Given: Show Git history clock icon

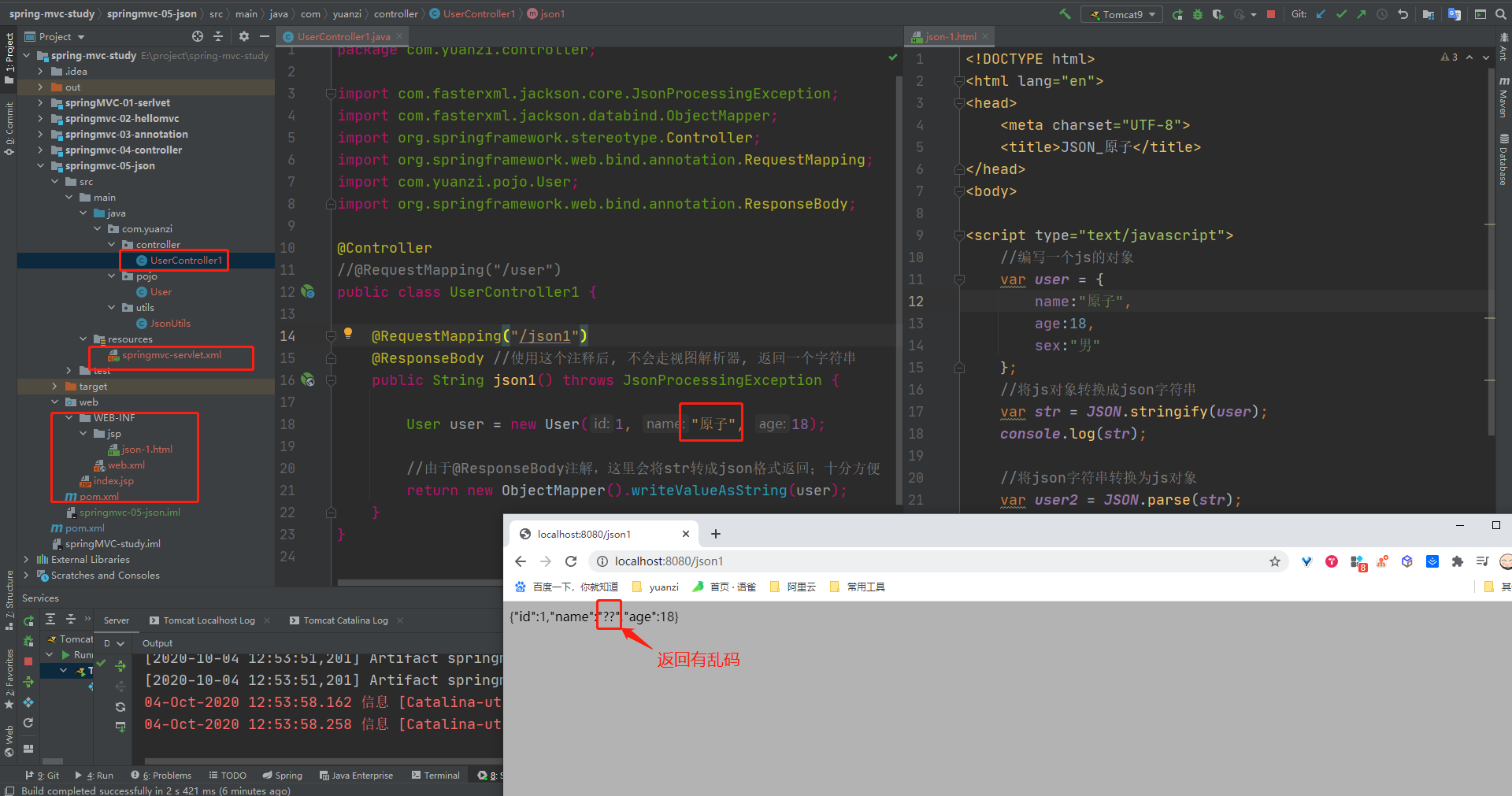Looking at the screenshot, I should pyautogui.click(x=1382, y=14).
